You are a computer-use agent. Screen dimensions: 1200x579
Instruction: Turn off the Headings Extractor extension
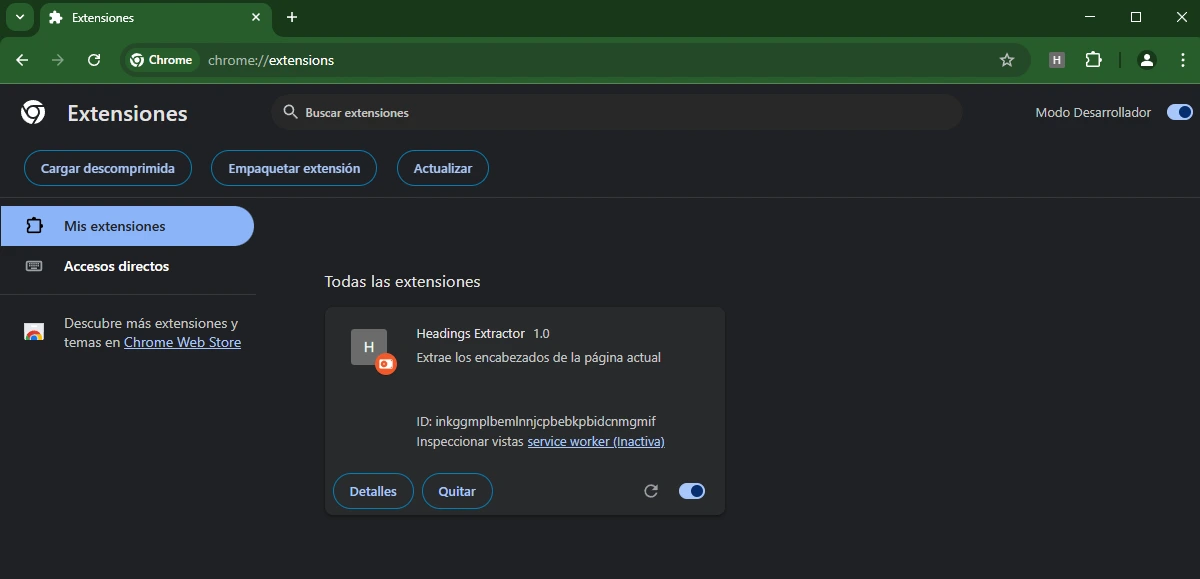pyautogui.click(x=691, y=491)
